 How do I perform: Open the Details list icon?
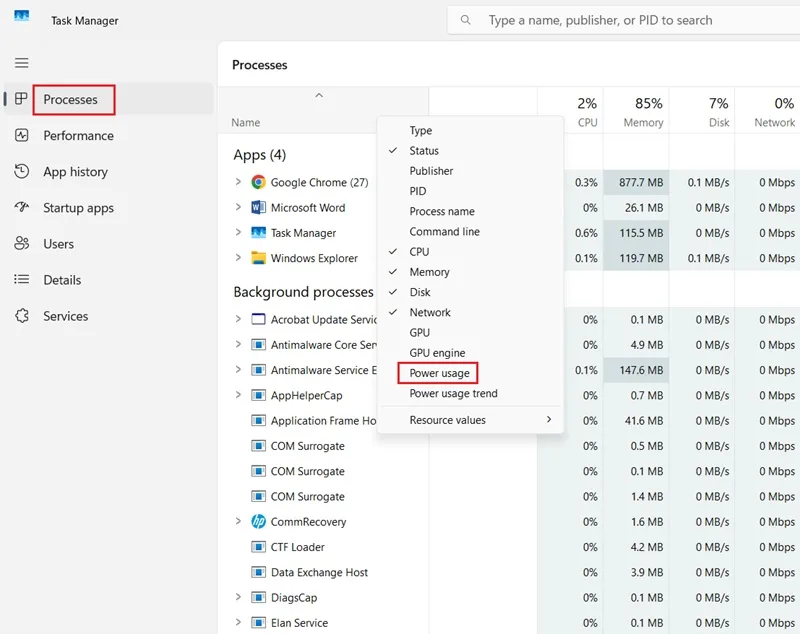21,279
